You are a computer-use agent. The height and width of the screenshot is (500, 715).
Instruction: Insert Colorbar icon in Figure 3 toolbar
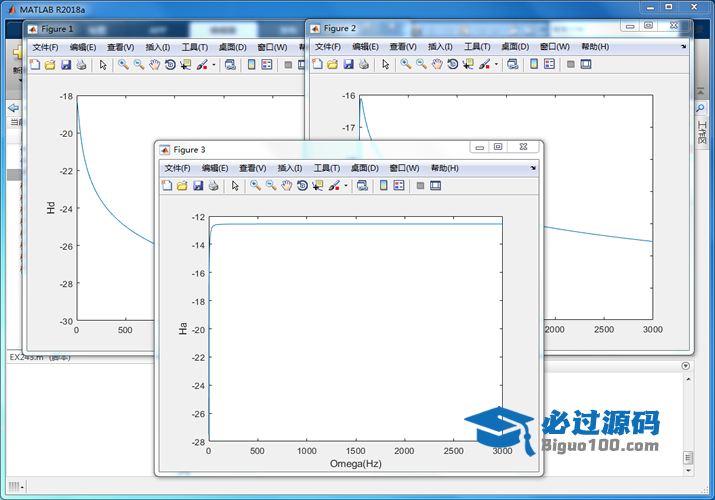click(x=383, y=186)
